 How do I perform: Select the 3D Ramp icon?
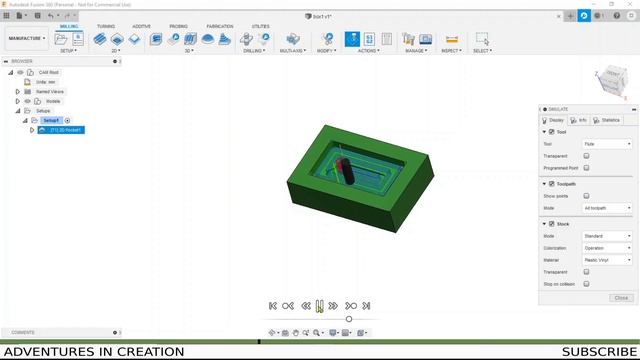[x=225, y=39]
